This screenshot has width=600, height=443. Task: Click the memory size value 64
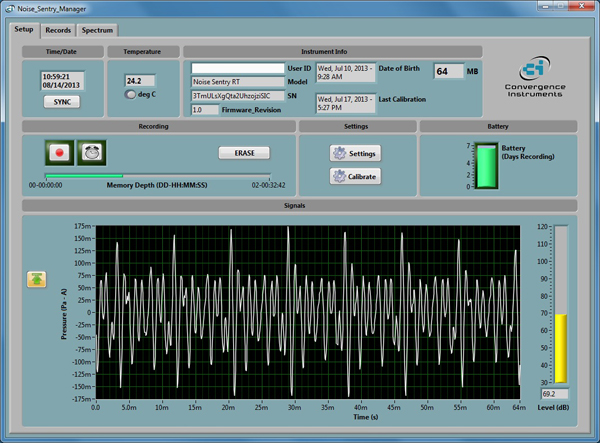(x=448, y=71)
